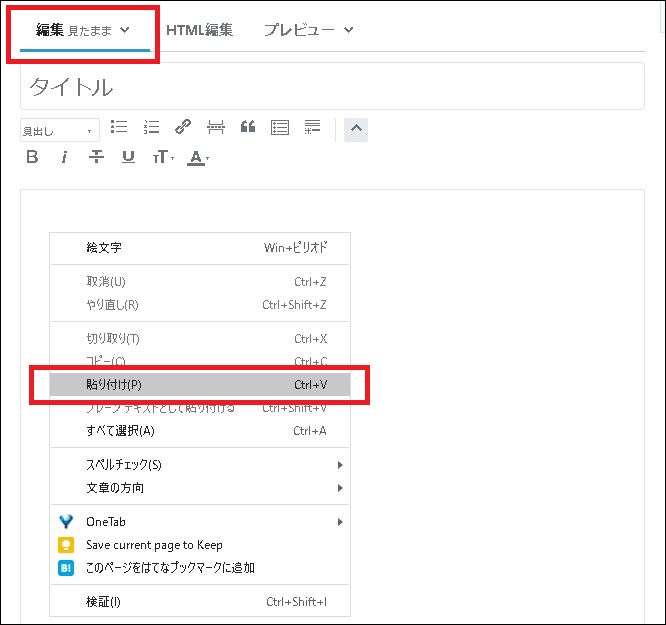Toggle bold formatting
This screenshot has width=666, height=625.
click(32, 157)
